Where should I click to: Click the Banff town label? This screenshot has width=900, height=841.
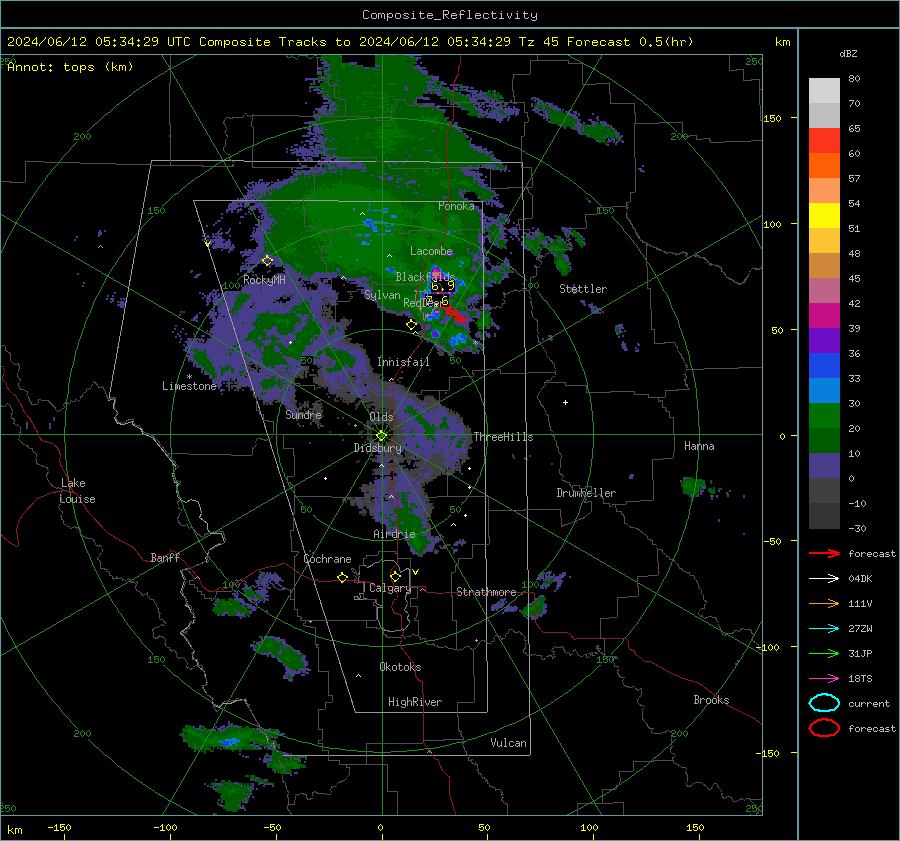pos(165,557)
